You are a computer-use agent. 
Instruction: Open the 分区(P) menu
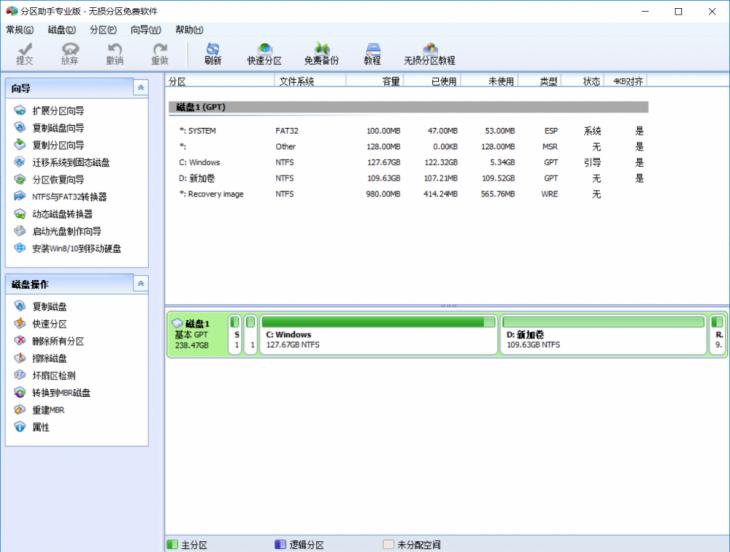click(103, 30)
